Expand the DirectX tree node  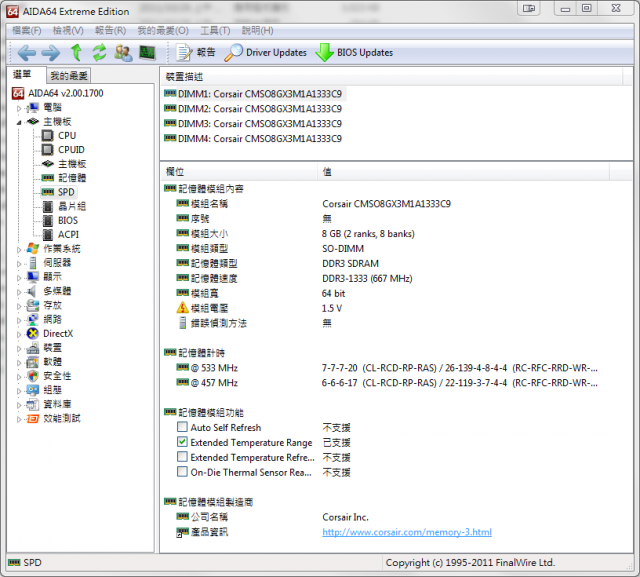(19, 335)
